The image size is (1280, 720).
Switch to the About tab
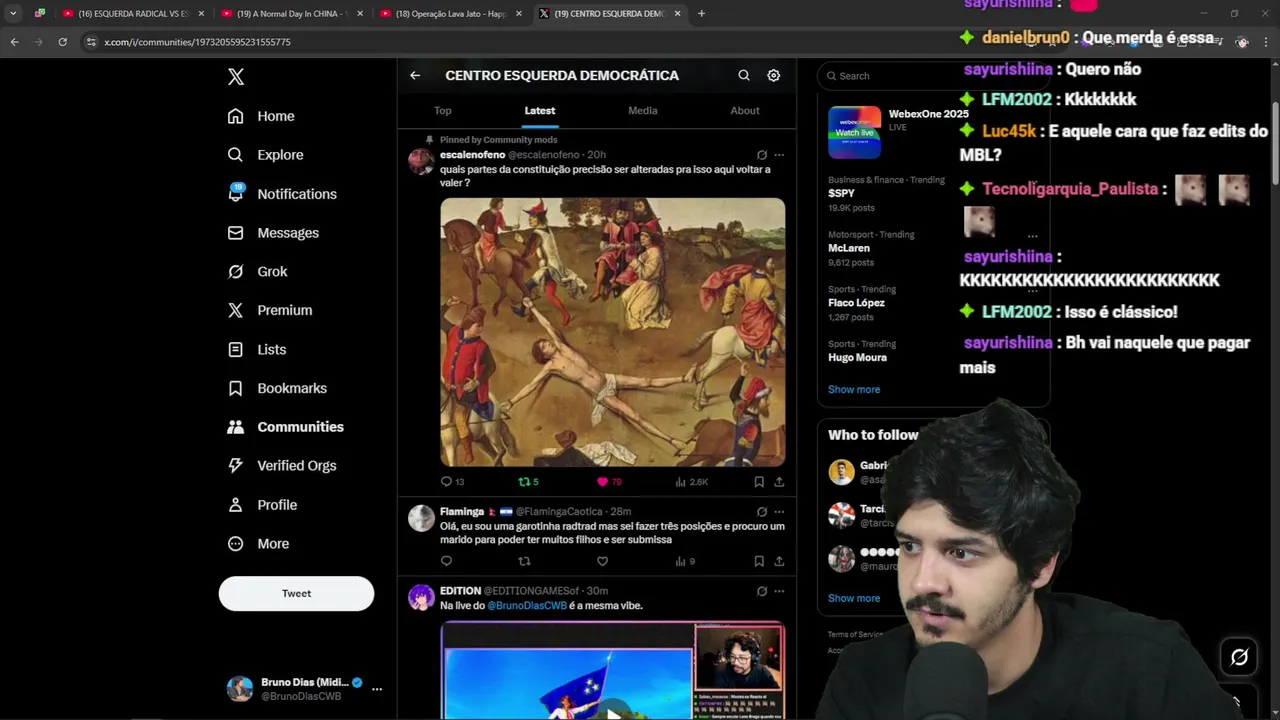[x=745, y=111]
